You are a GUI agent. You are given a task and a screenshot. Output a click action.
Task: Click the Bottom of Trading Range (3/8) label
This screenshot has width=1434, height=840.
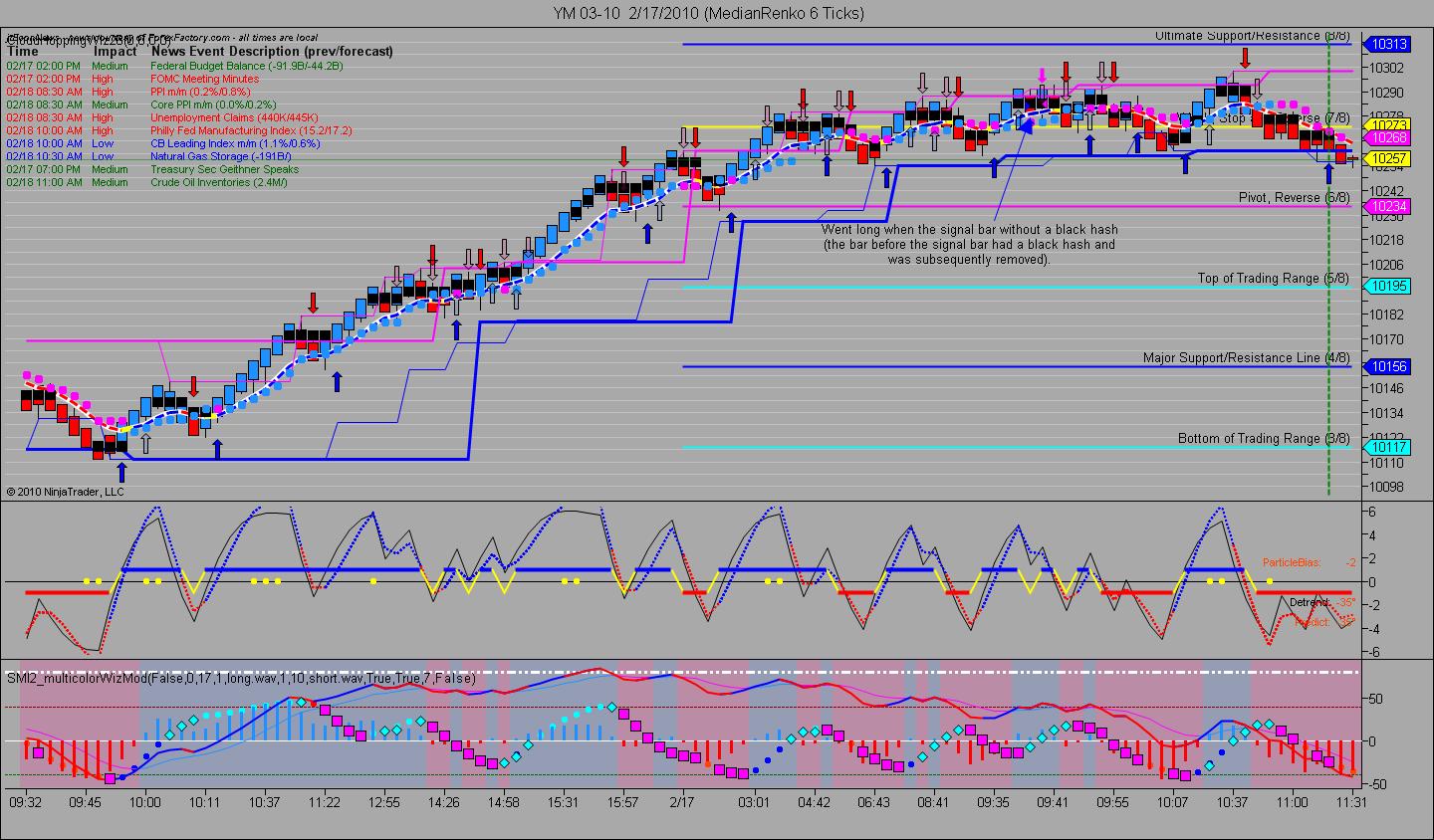coord(1264,439)
